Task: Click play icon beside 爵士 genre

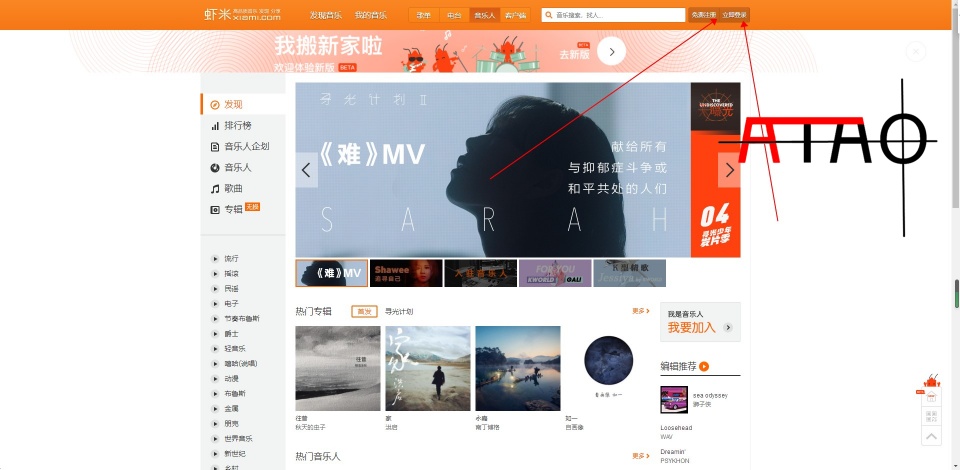Action: (215, 334)
